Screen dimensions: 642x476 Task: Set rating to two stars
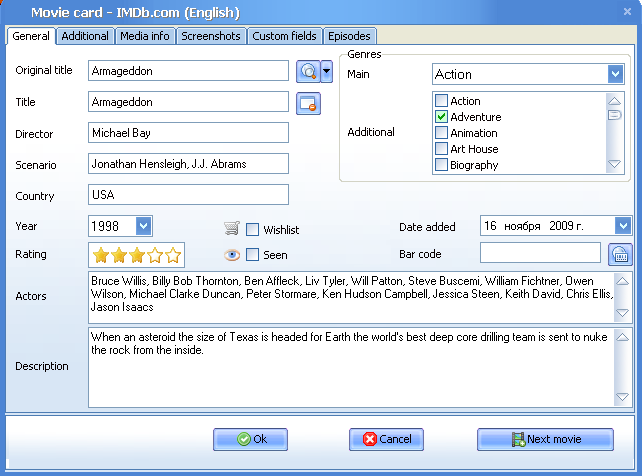pos(119,255)
